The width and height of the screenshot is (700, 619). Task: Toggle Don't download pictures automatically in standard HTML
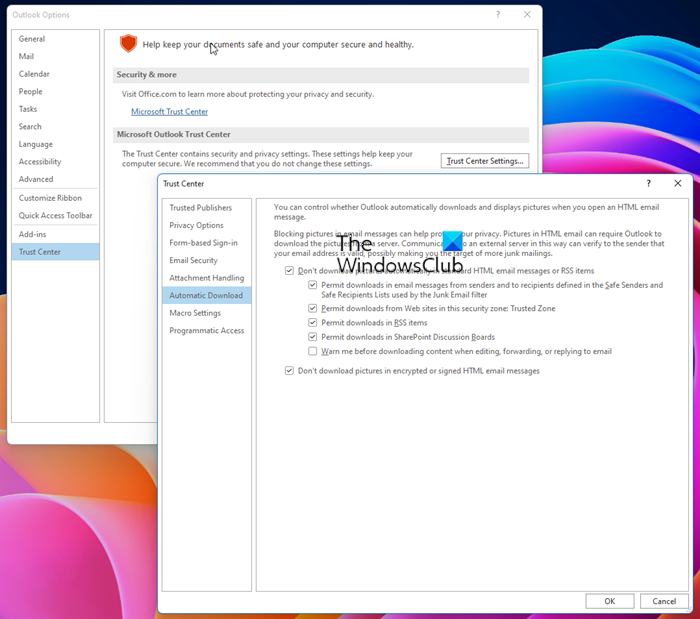[289, 270]
